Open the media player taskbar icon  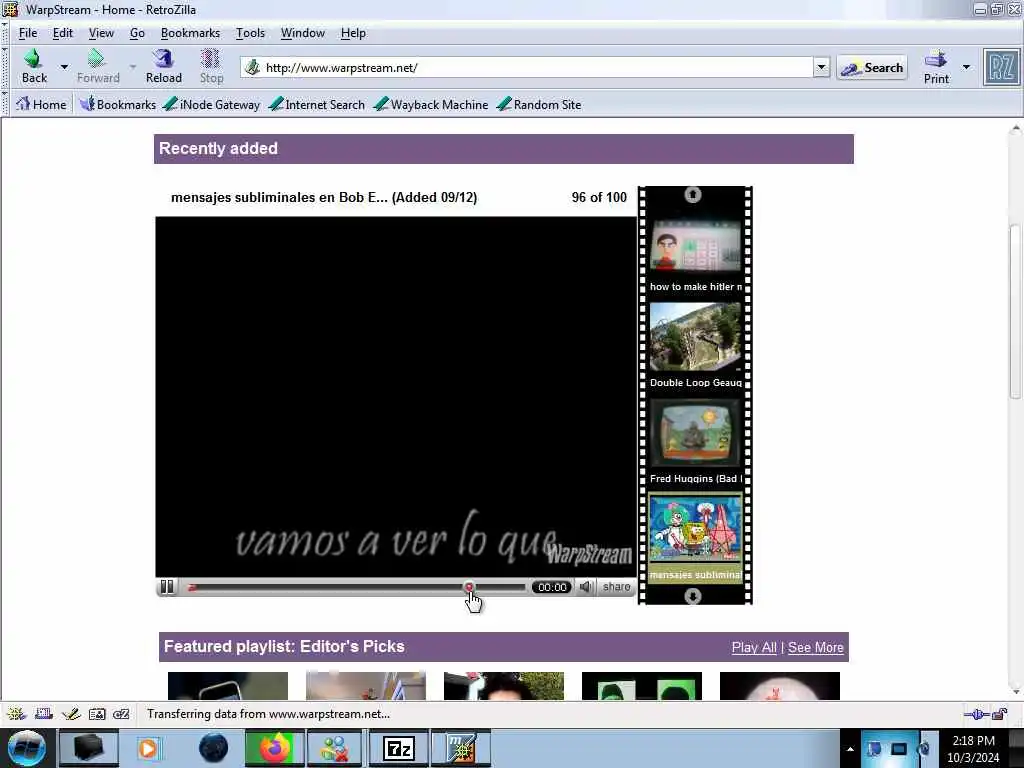pyautogui.click(x=149, y=748)
